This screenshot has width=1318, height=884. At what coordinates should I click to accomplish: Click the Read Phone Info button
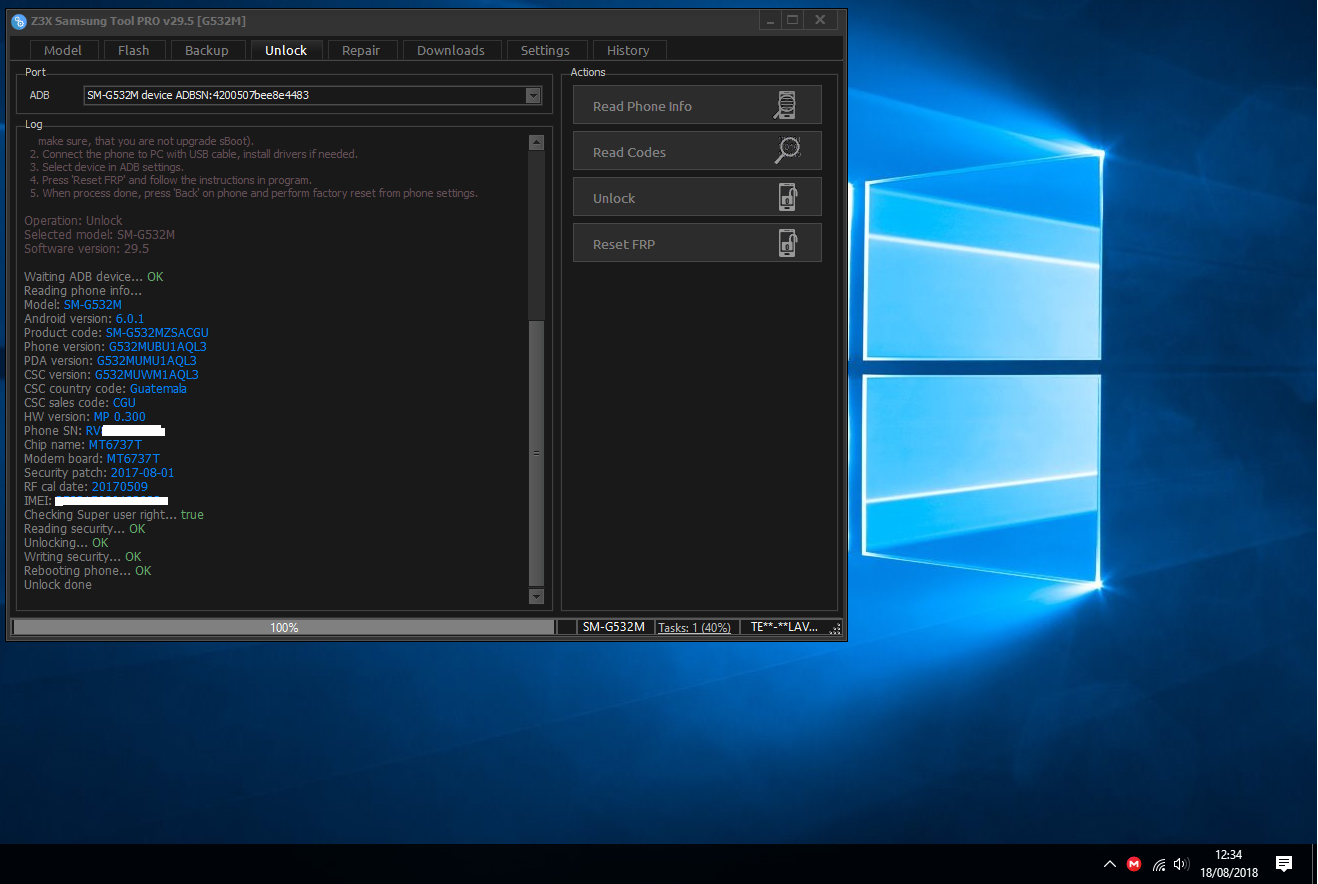tap(697, 105)
